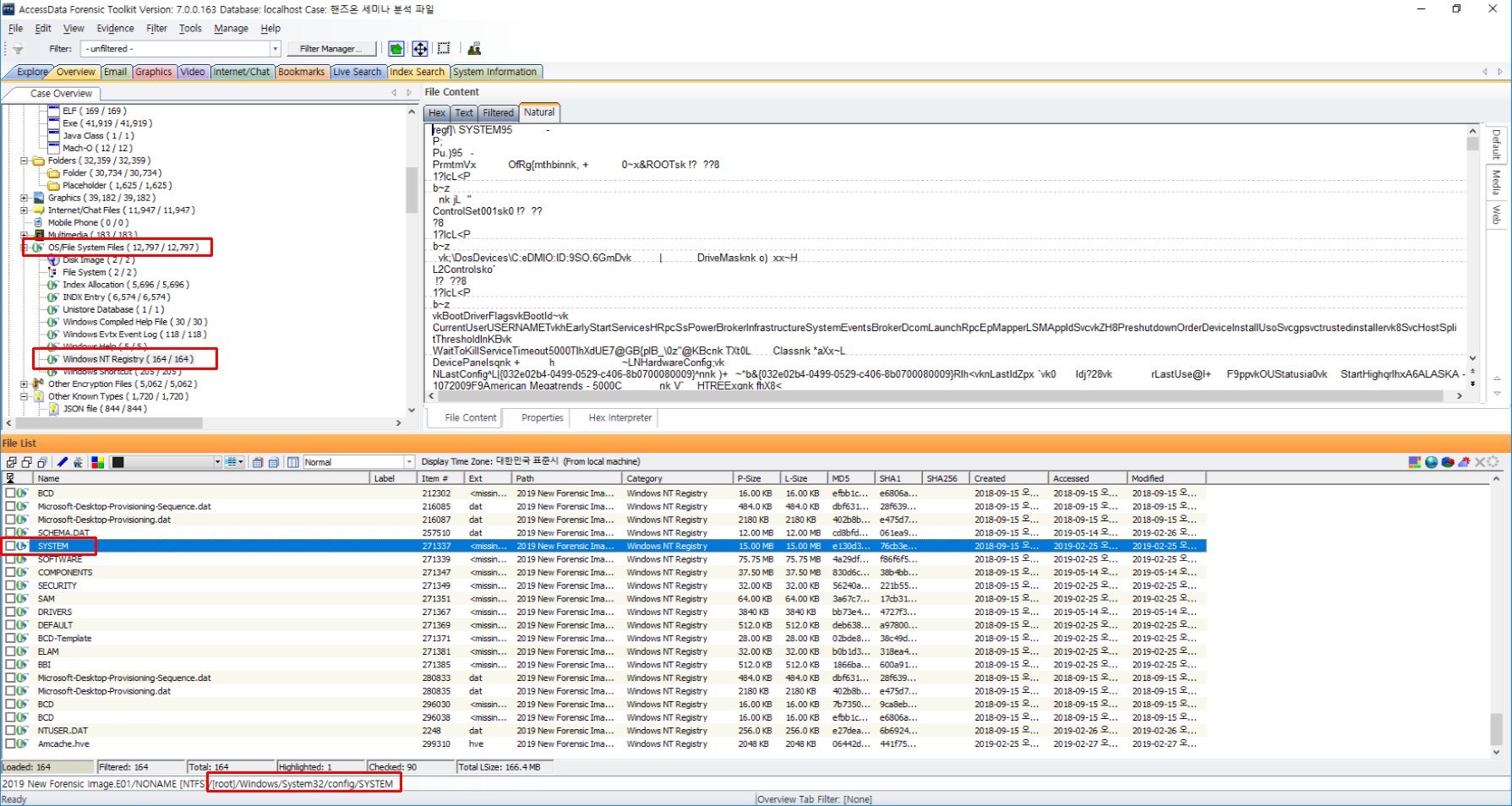Check the NTUSER.DAT file checkbox
This screenshot has width=1512, height=806.
11,731
